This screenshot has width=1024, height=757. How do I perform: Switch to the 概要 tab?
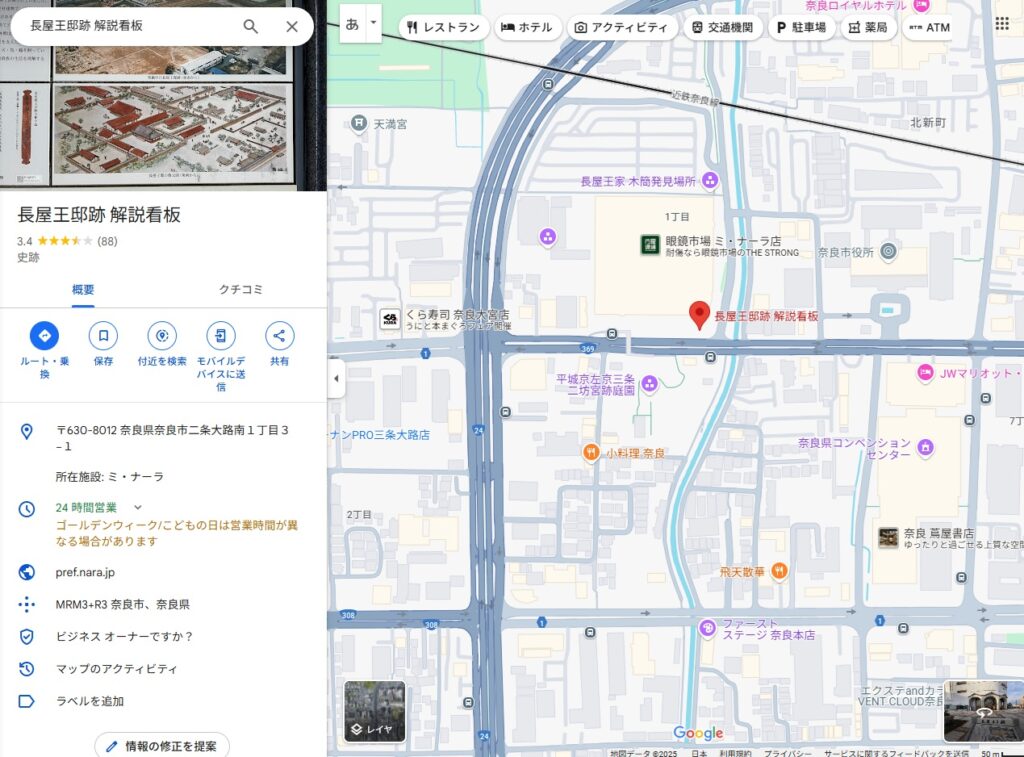[x=83, y=289]
